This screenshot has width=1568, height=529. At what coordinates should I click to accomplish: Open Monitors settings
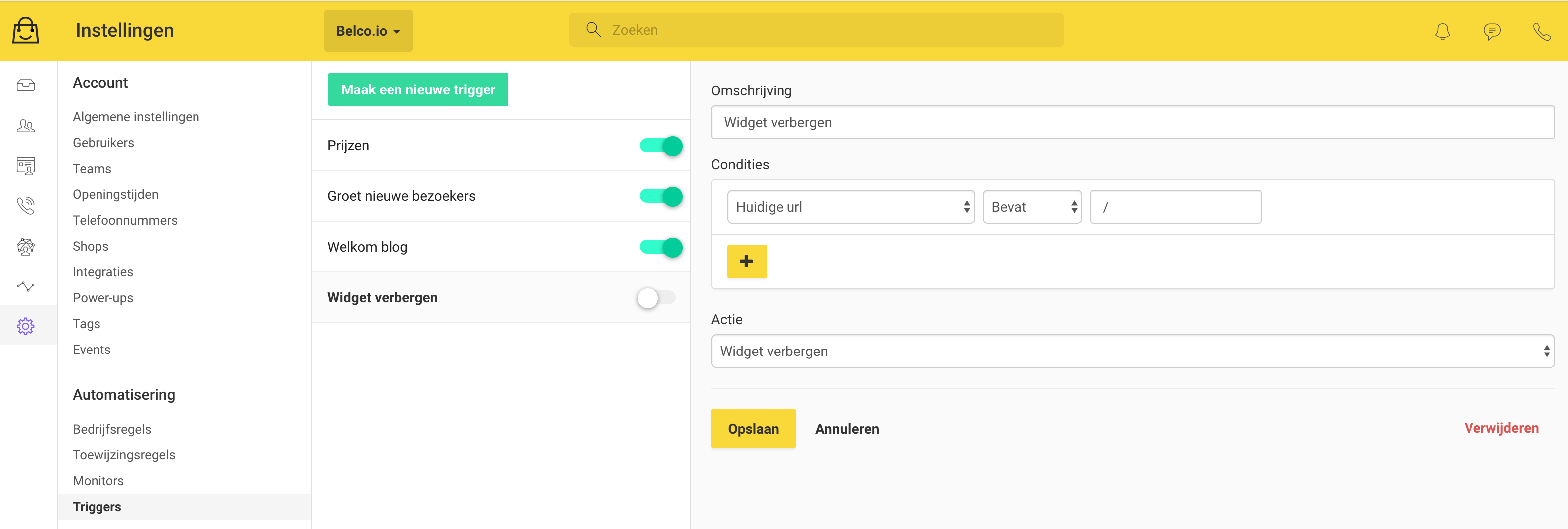(x=98, y=481)
